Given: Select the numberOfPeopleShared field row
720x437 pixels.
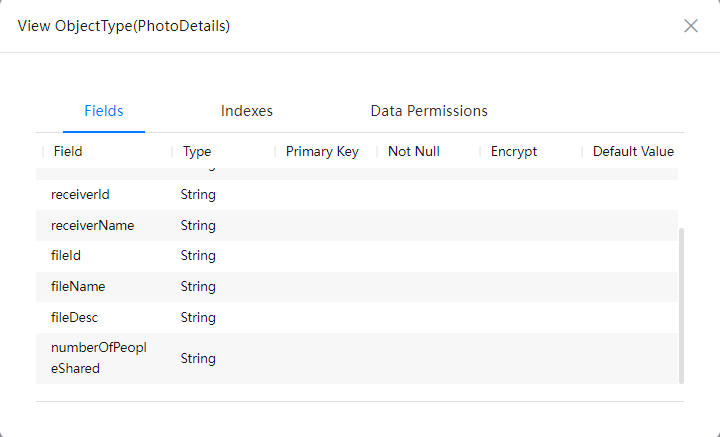Looking at the screenshot, I should pyautogui.click(x=357, y=358).
